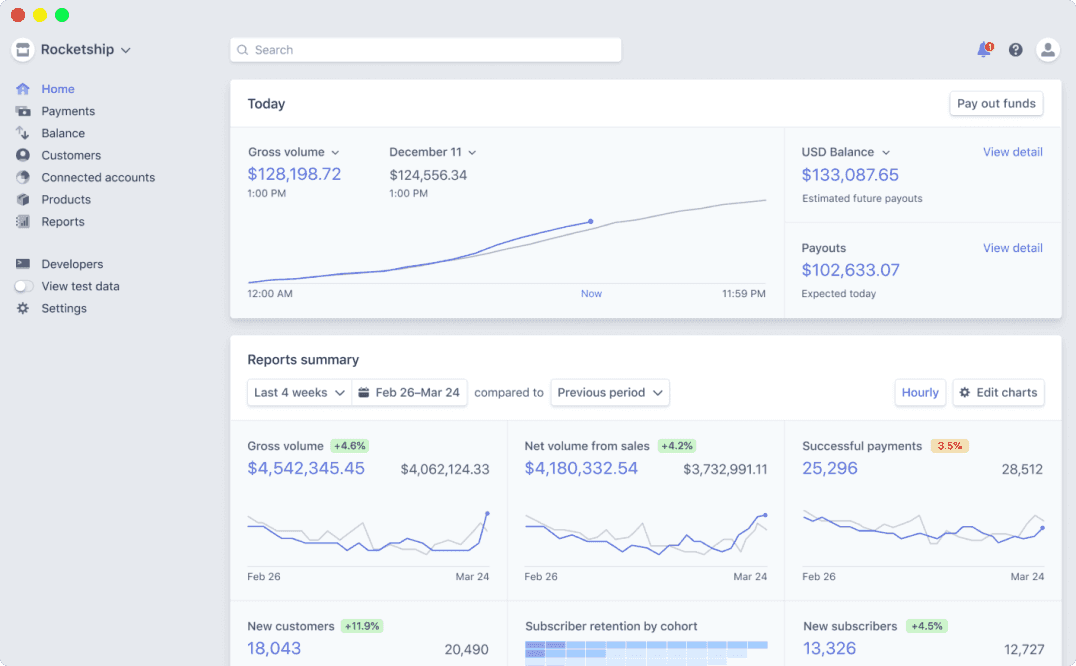Screen dimensions: 1076x666
Task: Click the Search input field
Action: click(426, 50)
